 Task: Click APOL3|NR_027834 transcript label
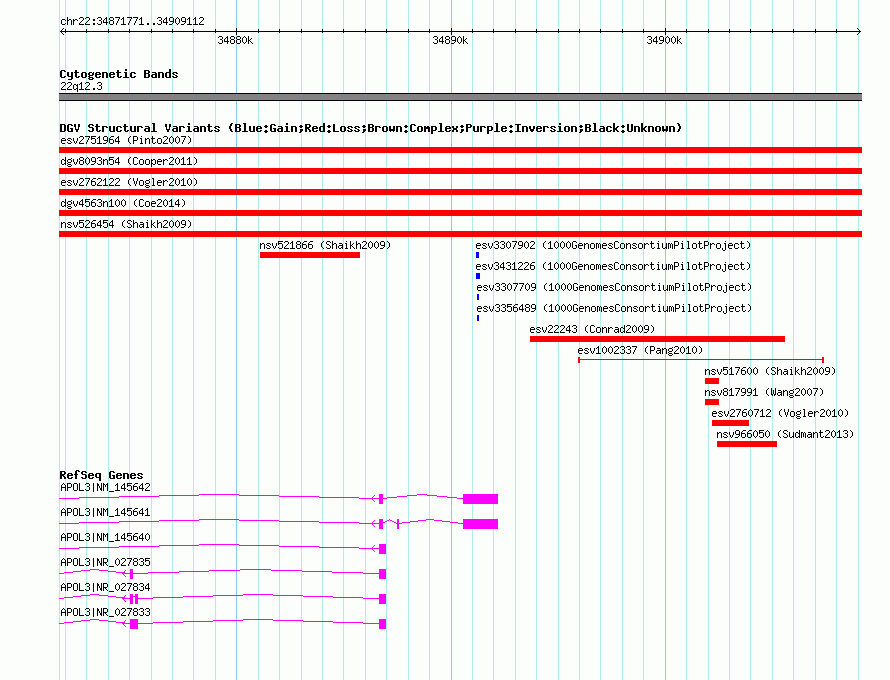pos(106,587)
